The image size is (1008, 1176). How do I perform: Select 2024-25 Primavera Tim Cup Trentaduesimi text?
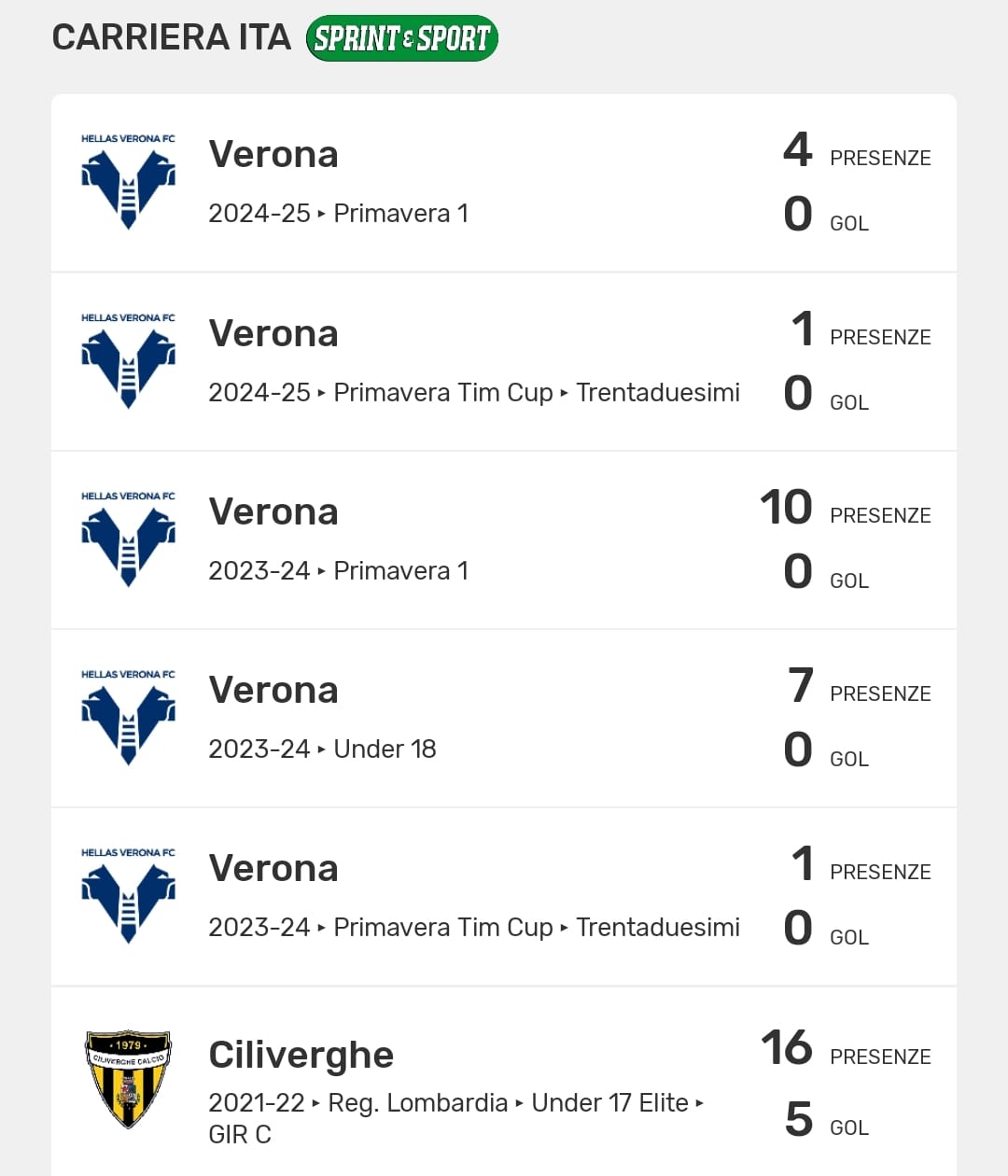coord(473,393)
